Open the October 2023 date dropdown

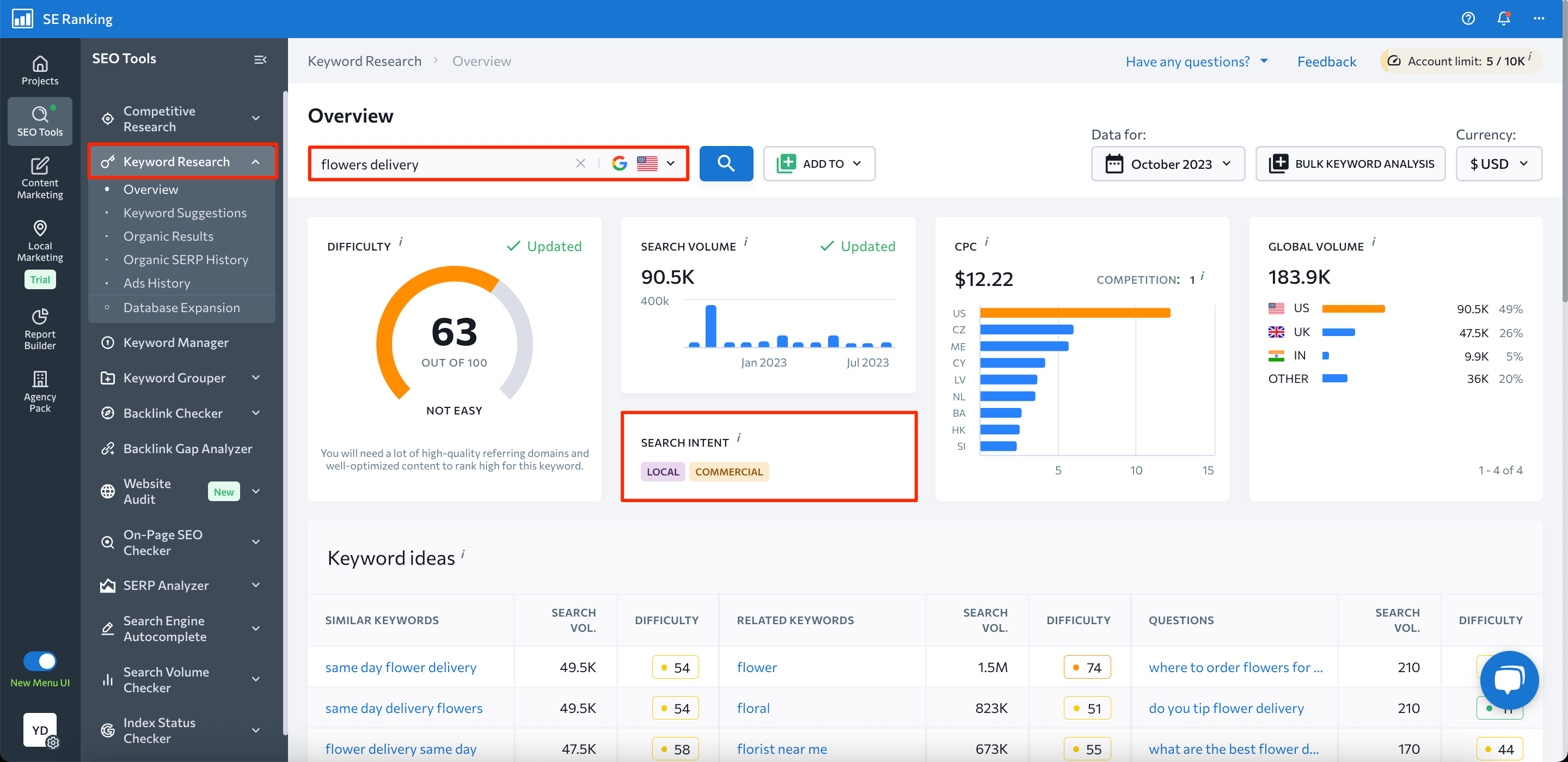tap(1167, 164)
